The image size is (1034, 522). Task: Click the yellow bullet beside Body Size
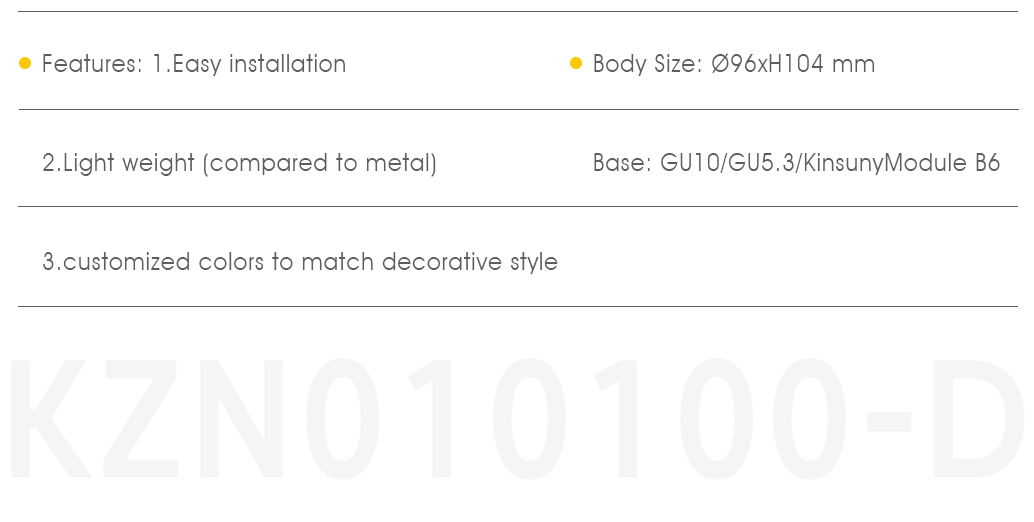coord(576,63)
